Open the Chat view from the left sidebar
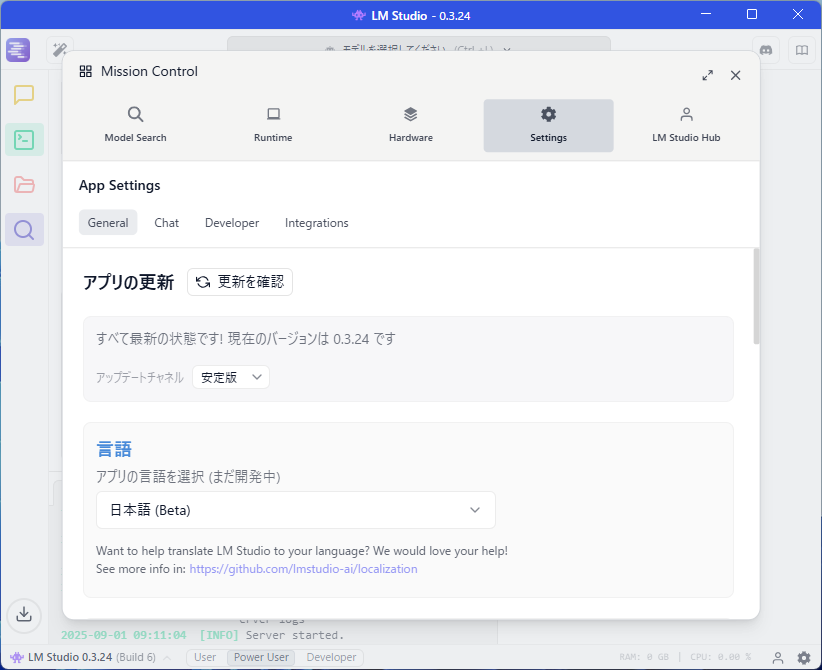 24,95
